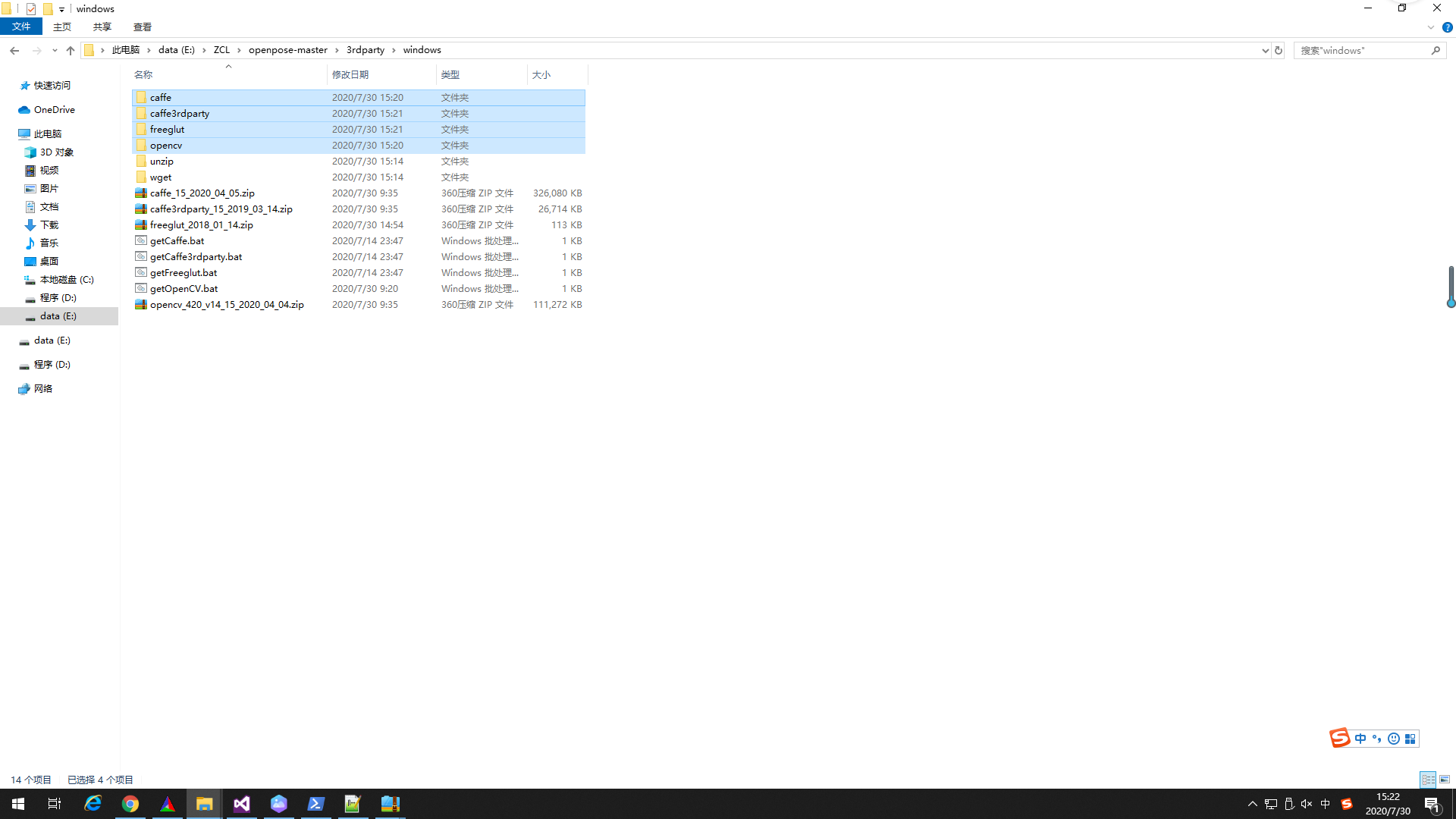Open openpose-master via the breadcrumb path
This screenshot has width=1456, height=819.
coord(287,49)
